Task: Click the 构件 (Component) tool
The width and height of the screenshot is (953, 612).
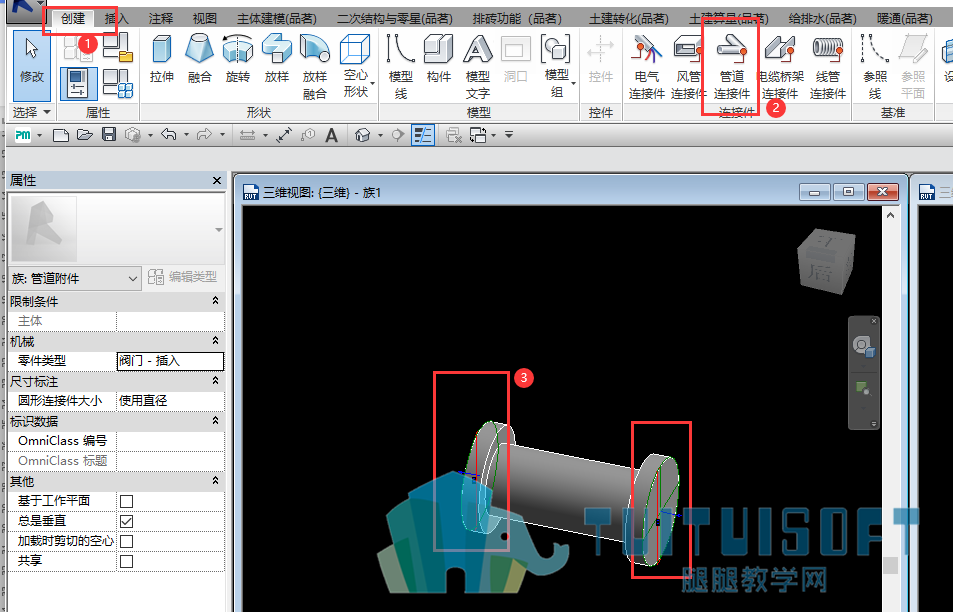Action: click(x=439, y=59)
